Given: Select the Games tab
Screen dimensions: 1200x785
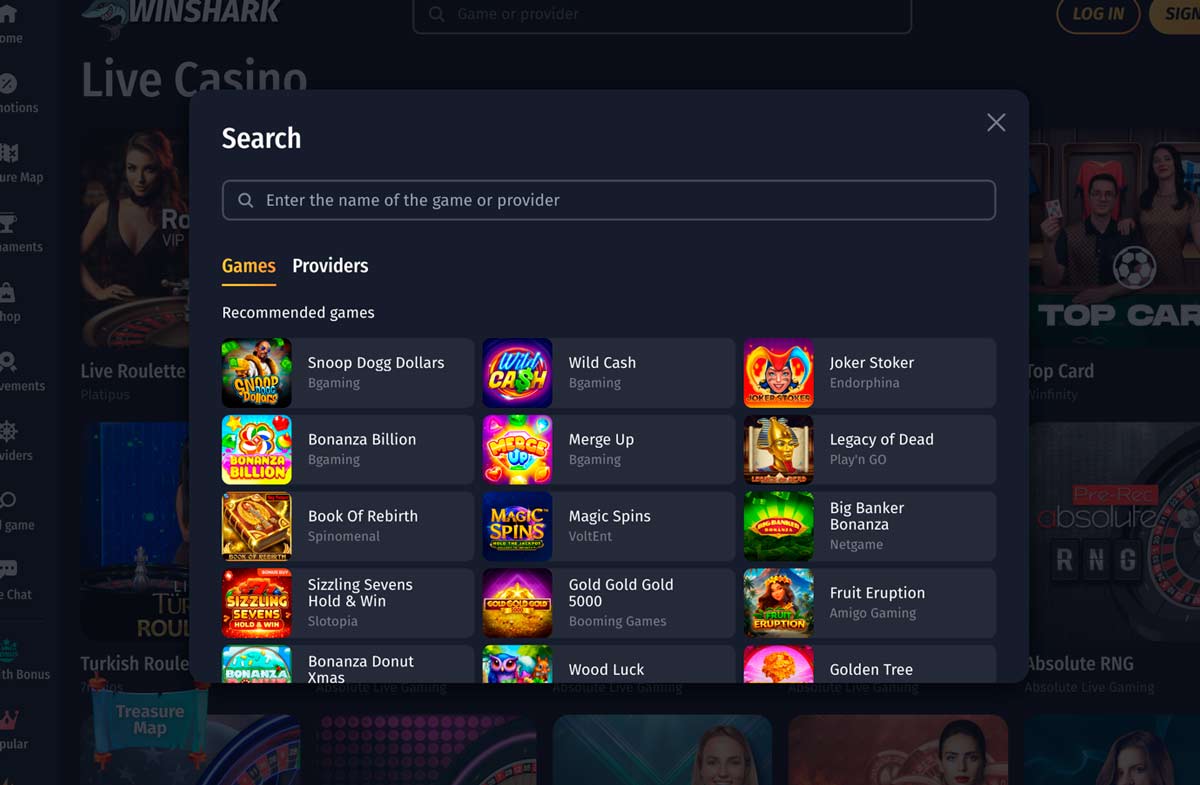Looking at the screenshot, I should click(x=249, y=266).
